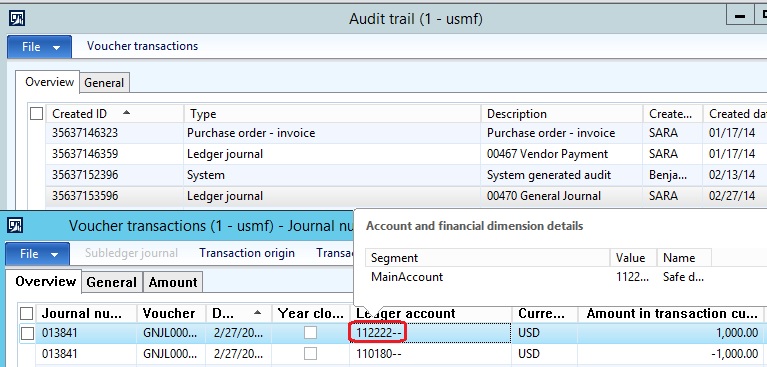Toggle select-all checkbox in Voucher transactions grid
Image resolution: width=767 pixels, height=367 pixels.
[26, 313]
